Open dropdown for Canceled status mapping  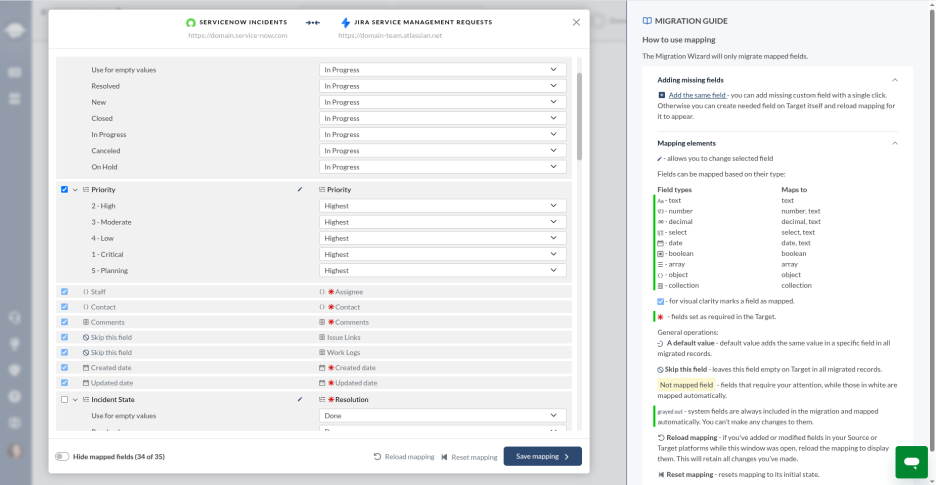click(x=442, y=151)
